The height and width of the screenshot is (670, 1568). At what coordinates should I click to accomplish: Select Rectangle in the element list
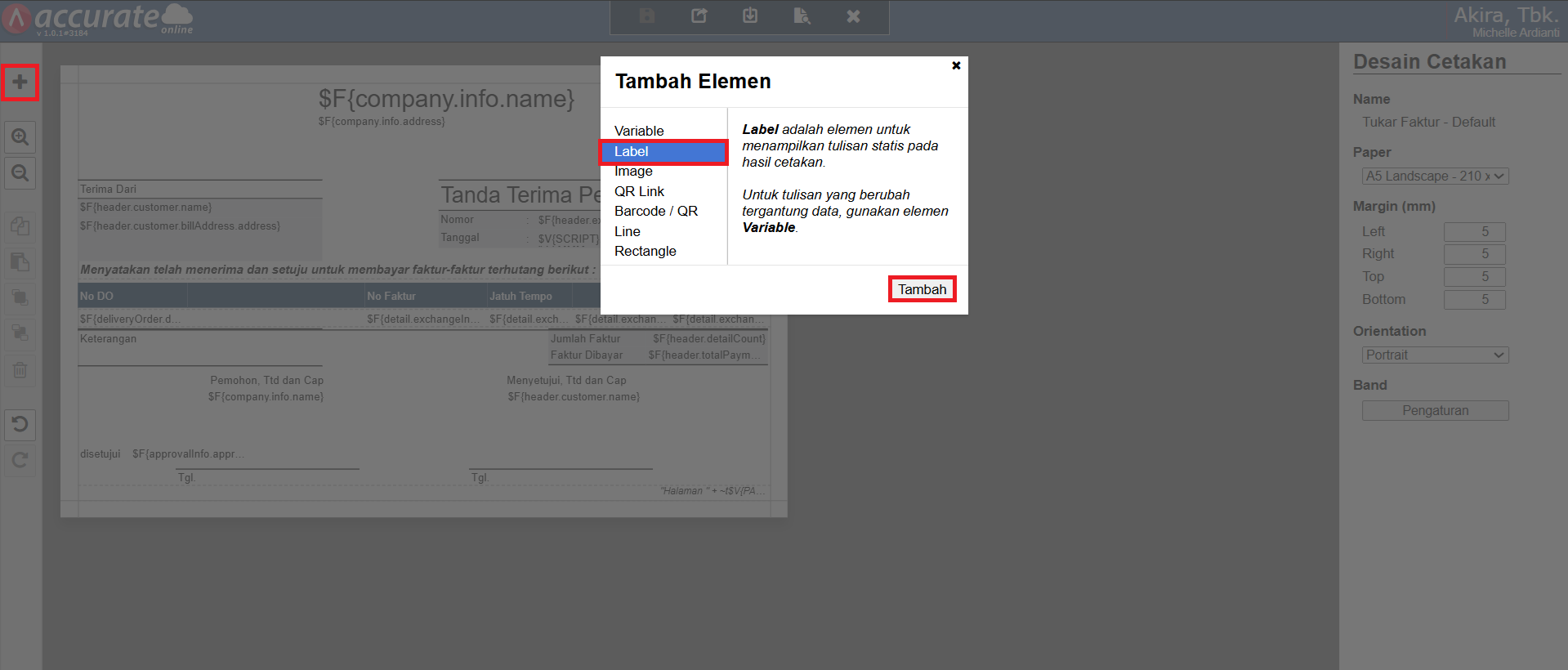[x=645, y=252]
